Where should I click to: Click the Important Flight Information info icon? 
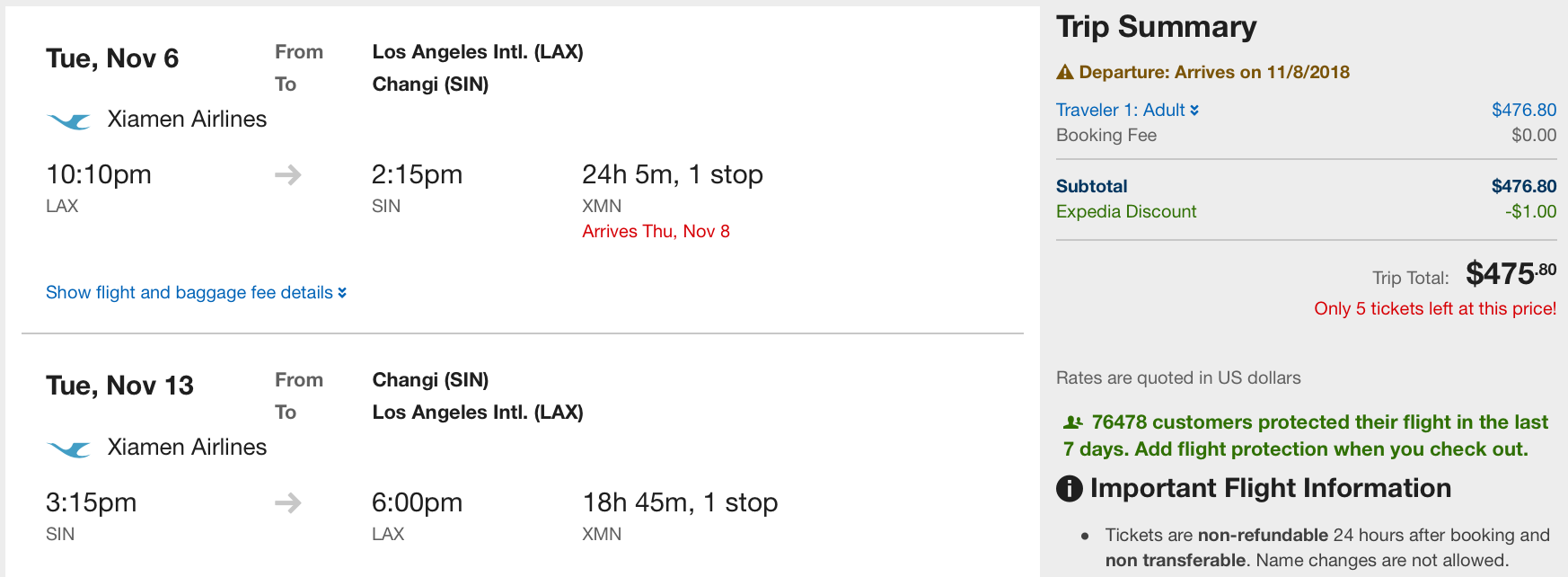1070,489
